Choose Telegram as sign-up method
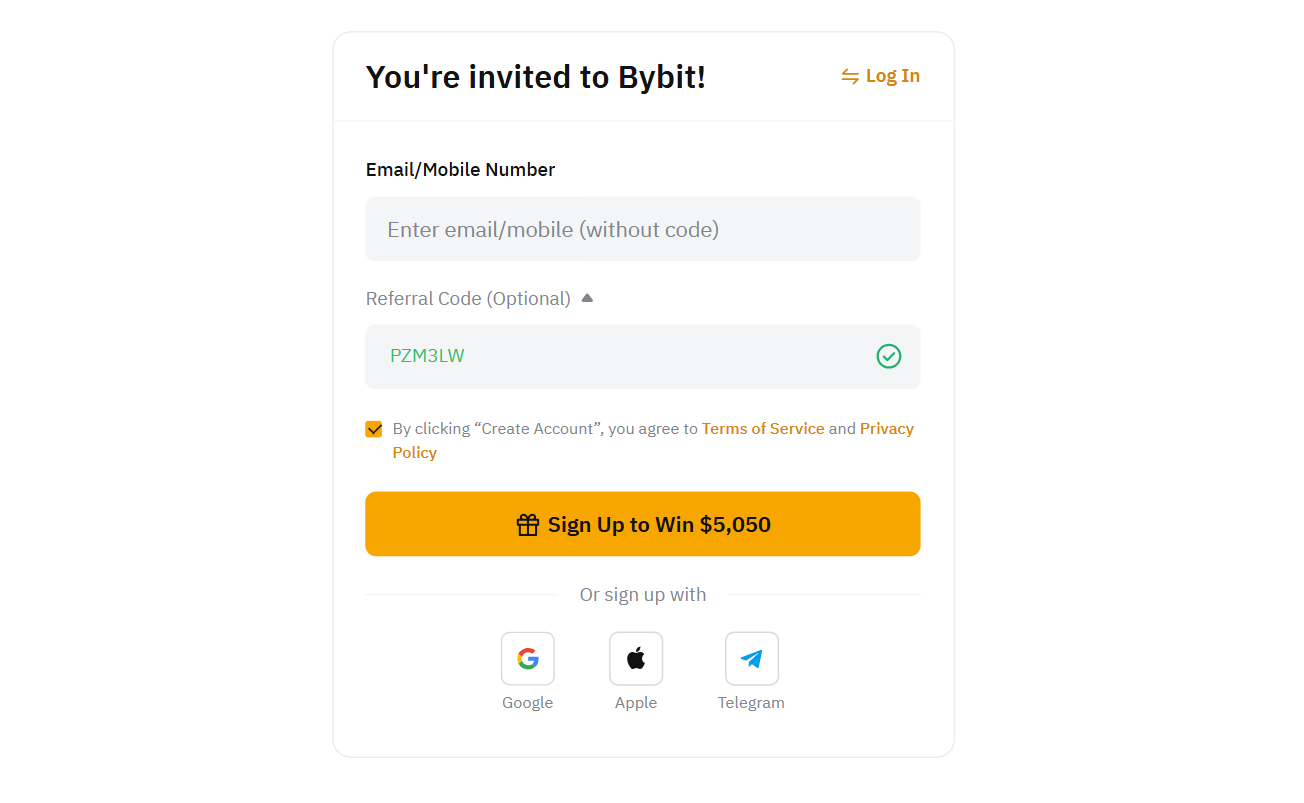This screenshot has width=1304, height=803. pyautogui.click(x=751, y=658)
